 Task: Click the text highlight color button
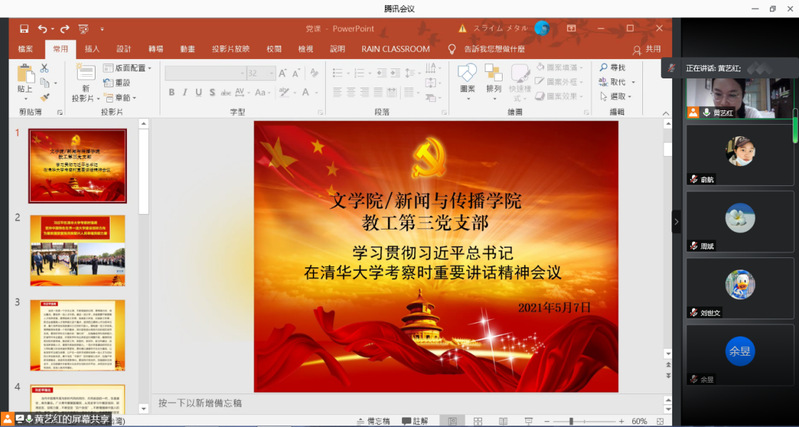[x=283, y=92]
